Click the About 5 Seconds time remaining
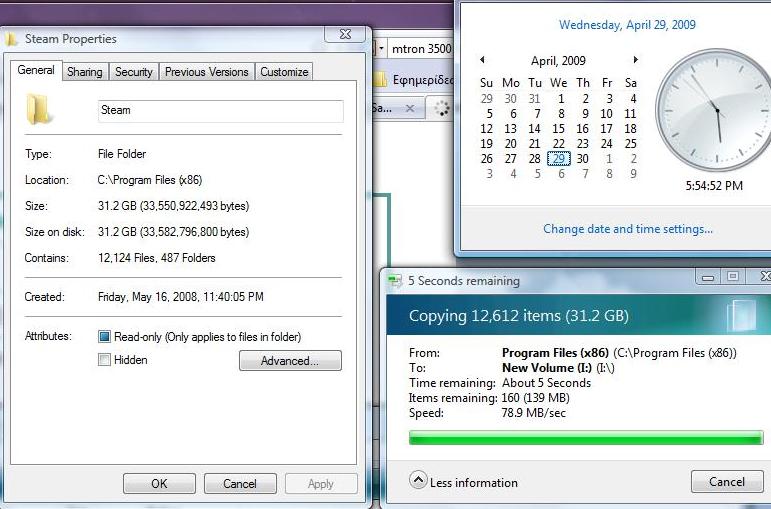771x509 pixels. click(546, 383)
